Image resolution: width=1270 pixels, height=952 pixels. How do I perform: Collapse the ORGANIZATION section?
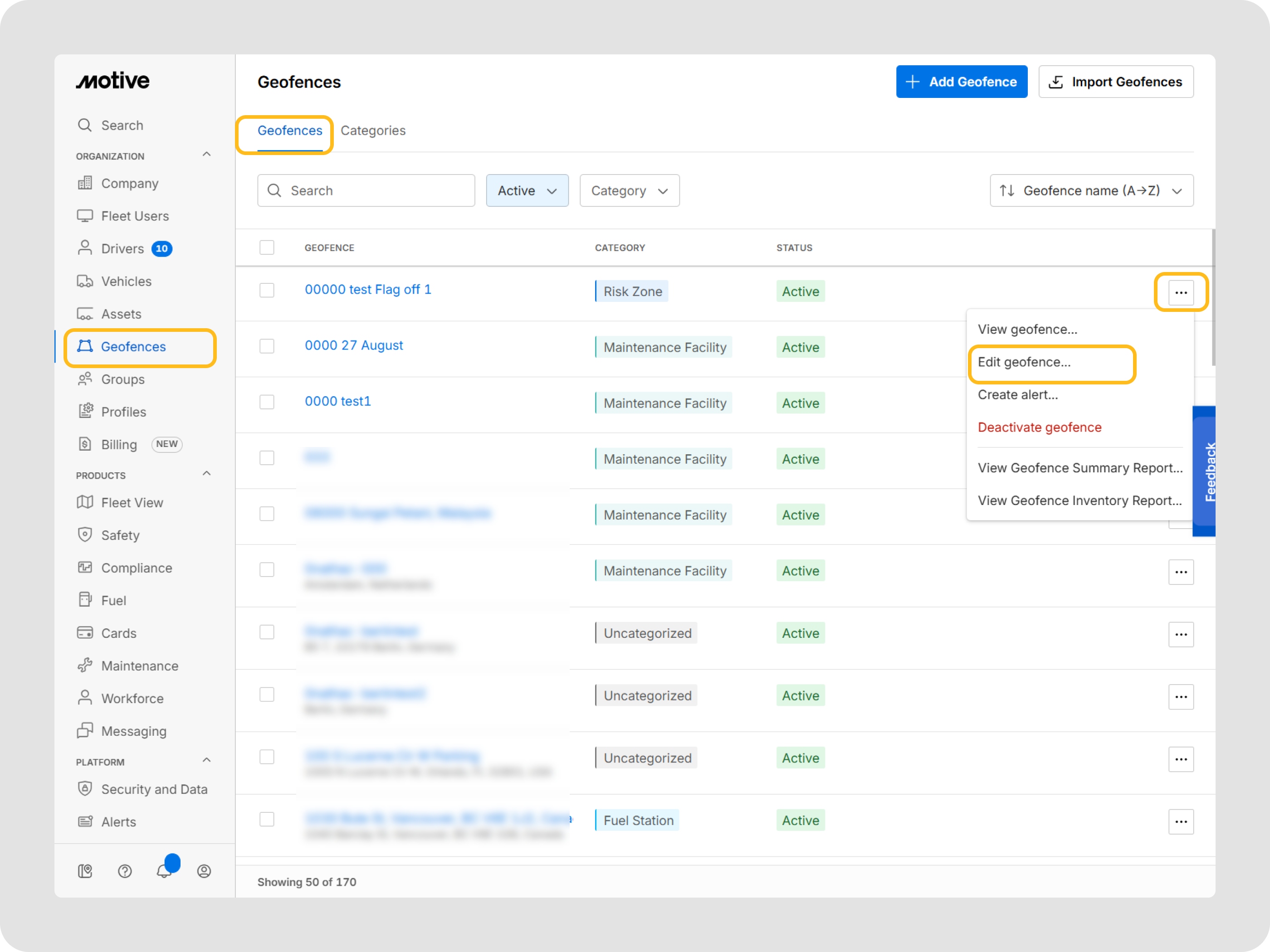[x=207, y=155]
